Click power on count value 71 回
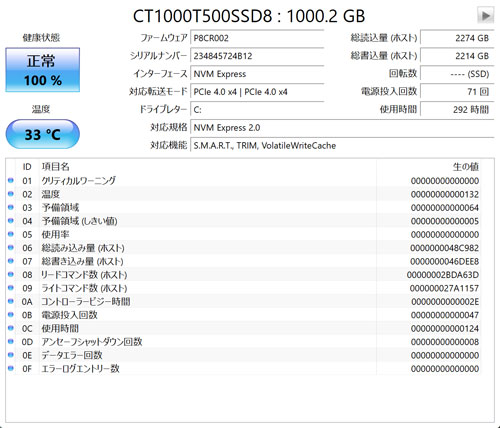Viewport: 500px width, 428px height. click(457, 92)
